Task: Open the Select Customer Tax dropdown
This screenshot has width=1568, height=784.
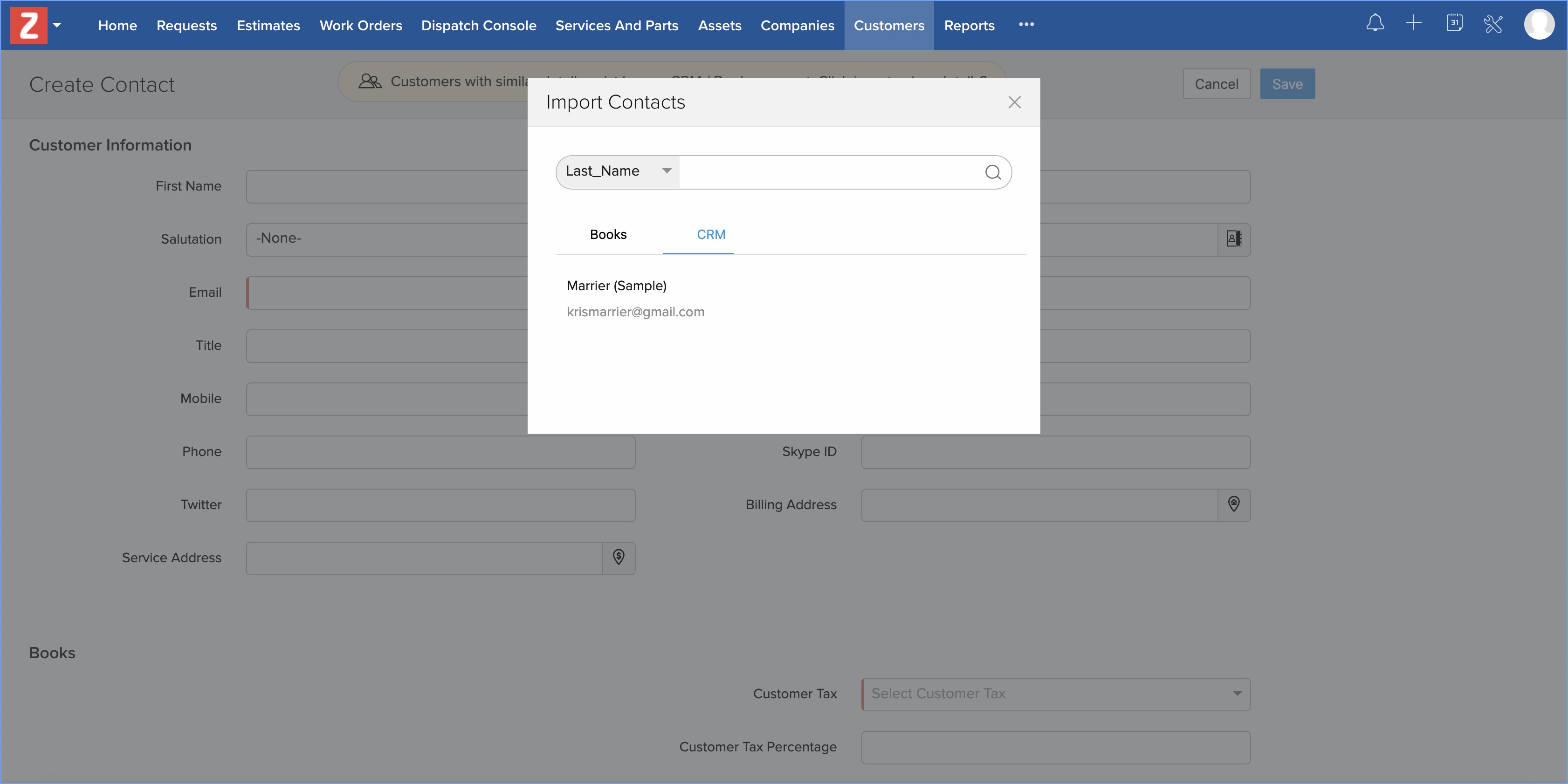Action: (1055, 694)
